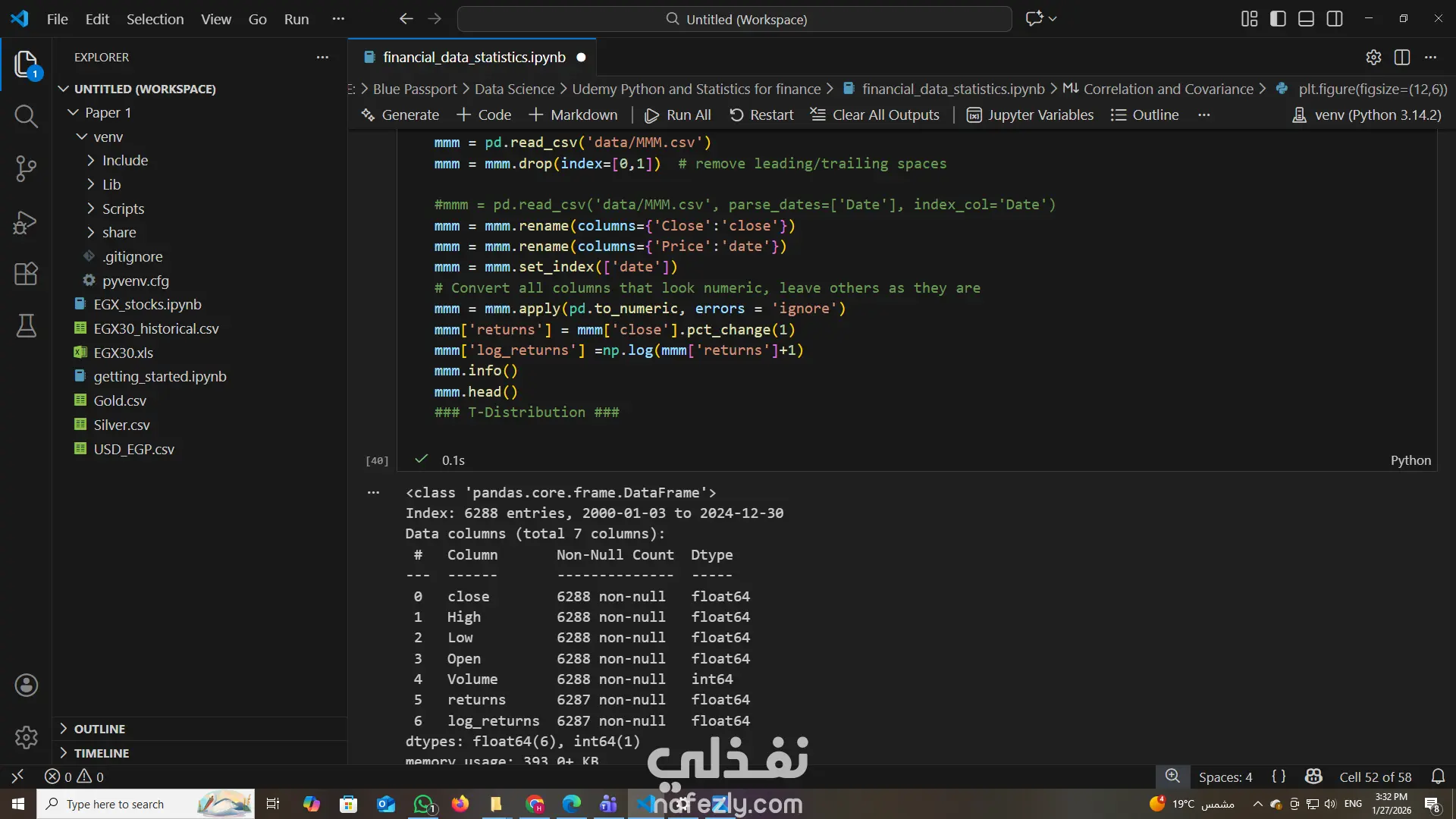
Task: Toggle the primary side bar visibility
Action: pyautogui.click(x=1278, y=19)
